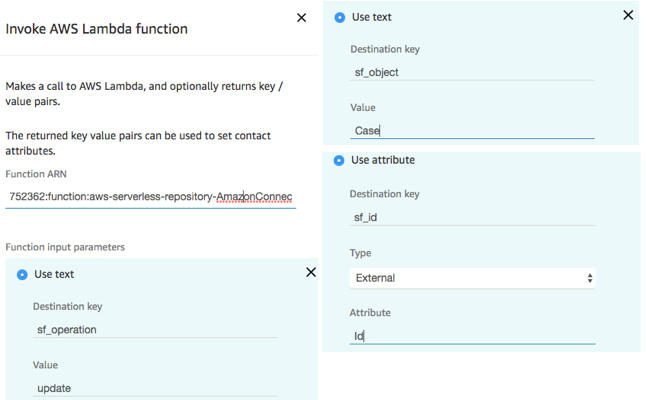Click the Use text label above sf_object
This screenshot has width=646, height=400.
[x=372, y=17]
